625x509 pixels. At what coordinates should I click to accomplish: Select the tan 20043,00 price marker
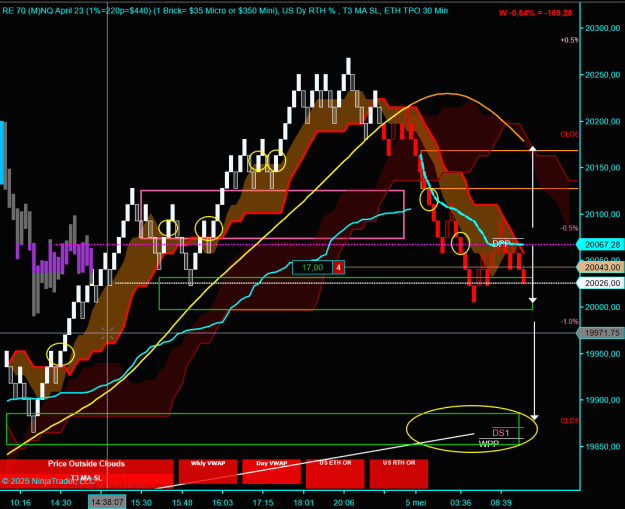tap(601, 267)
